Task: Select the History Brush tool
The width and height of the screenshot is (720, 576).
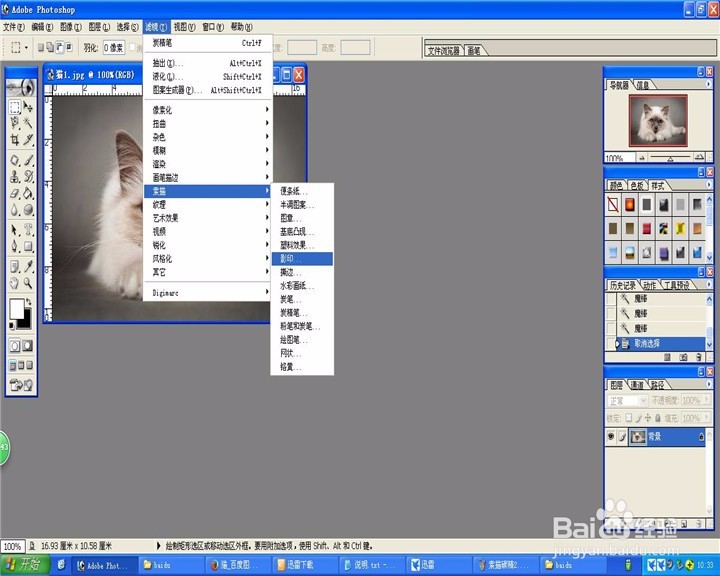Action: tap(28, 176)
